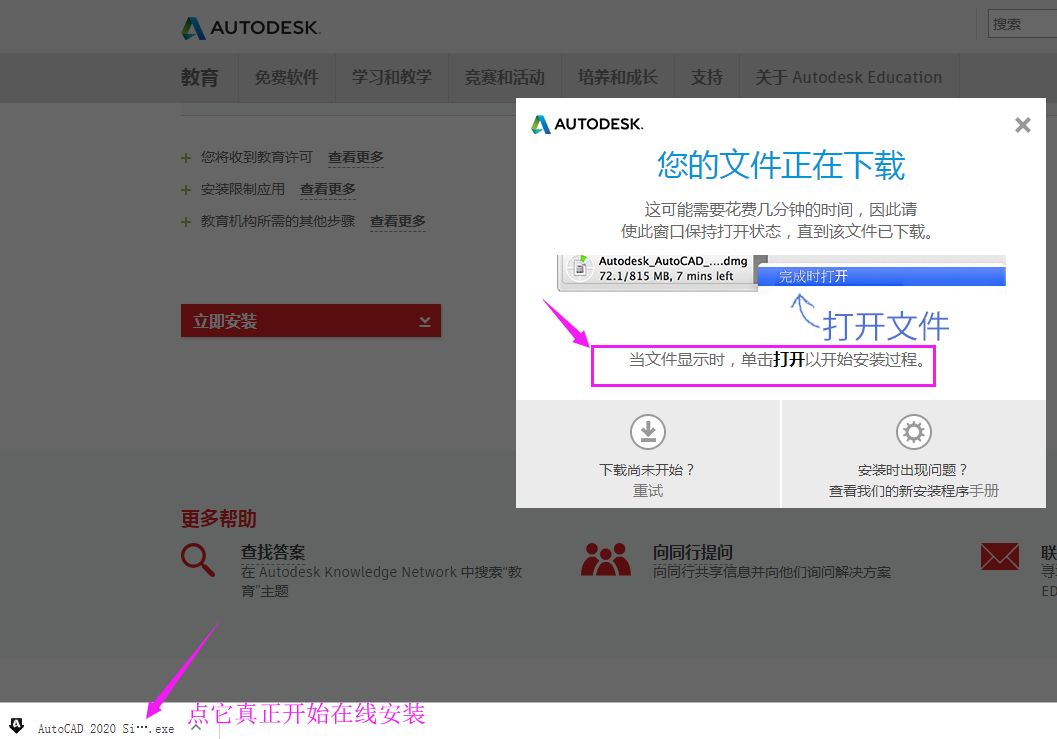Click the download arrow circle icon
1057x739 pixels.
tap(648, 432)
